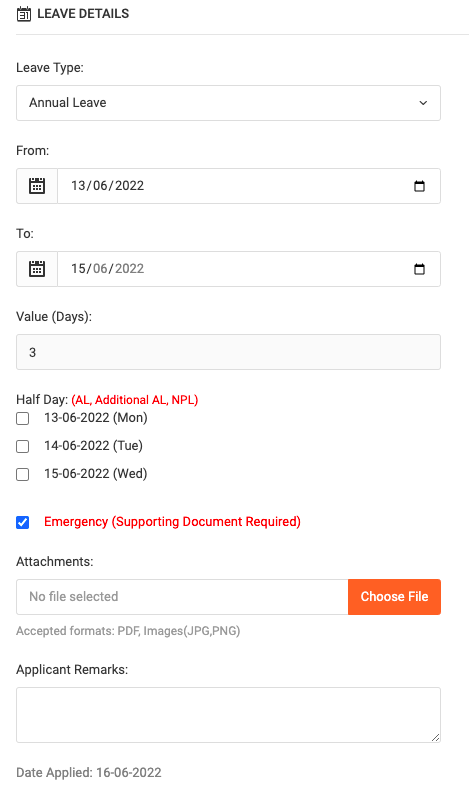Click the Choose File button

point(394,597)
